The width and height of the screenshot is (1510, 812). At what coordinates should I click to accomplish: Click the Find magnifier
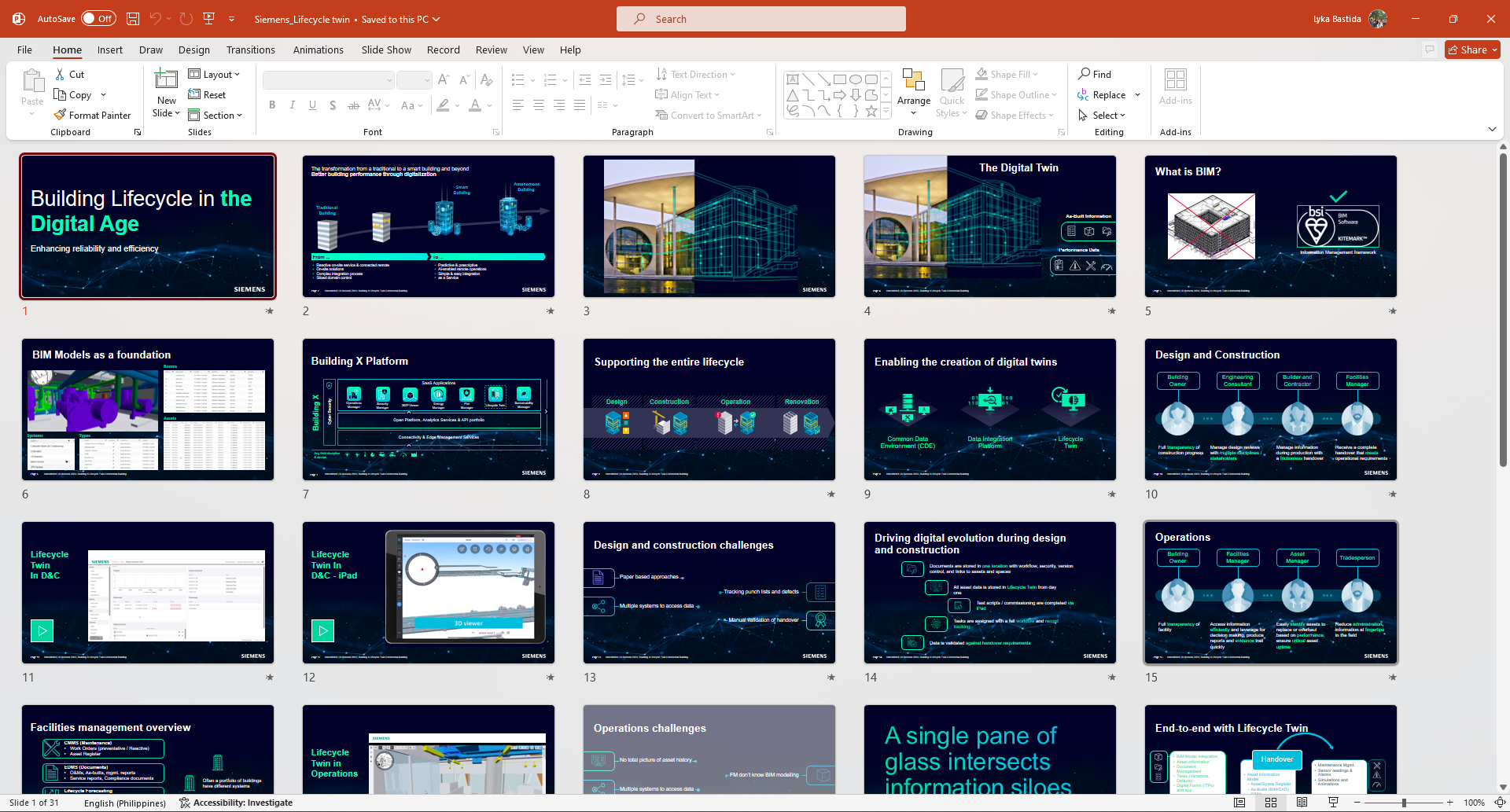(1085, 74)
